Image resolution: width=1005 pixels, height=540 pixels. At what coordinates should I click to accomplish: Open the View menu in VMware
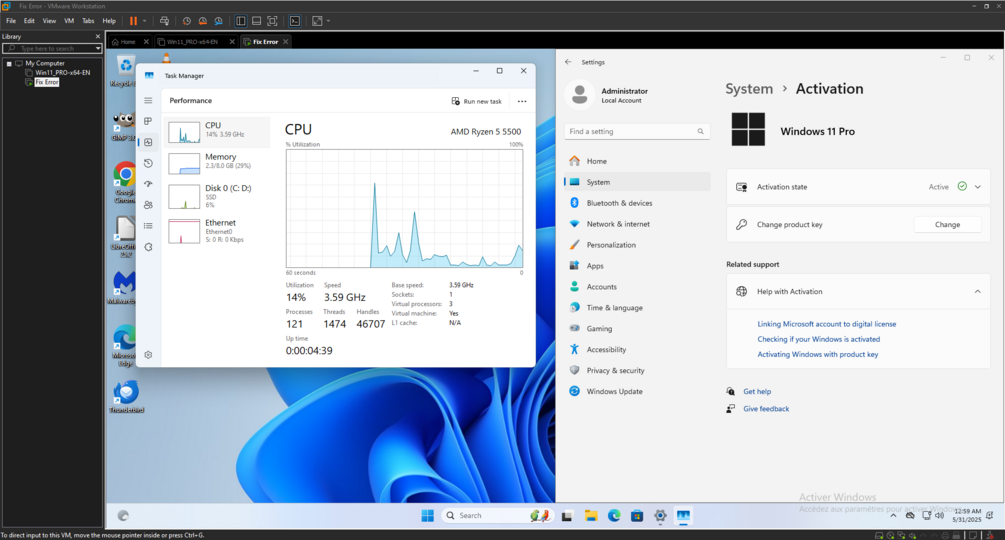pyautogui.click(x=49, y=21)
